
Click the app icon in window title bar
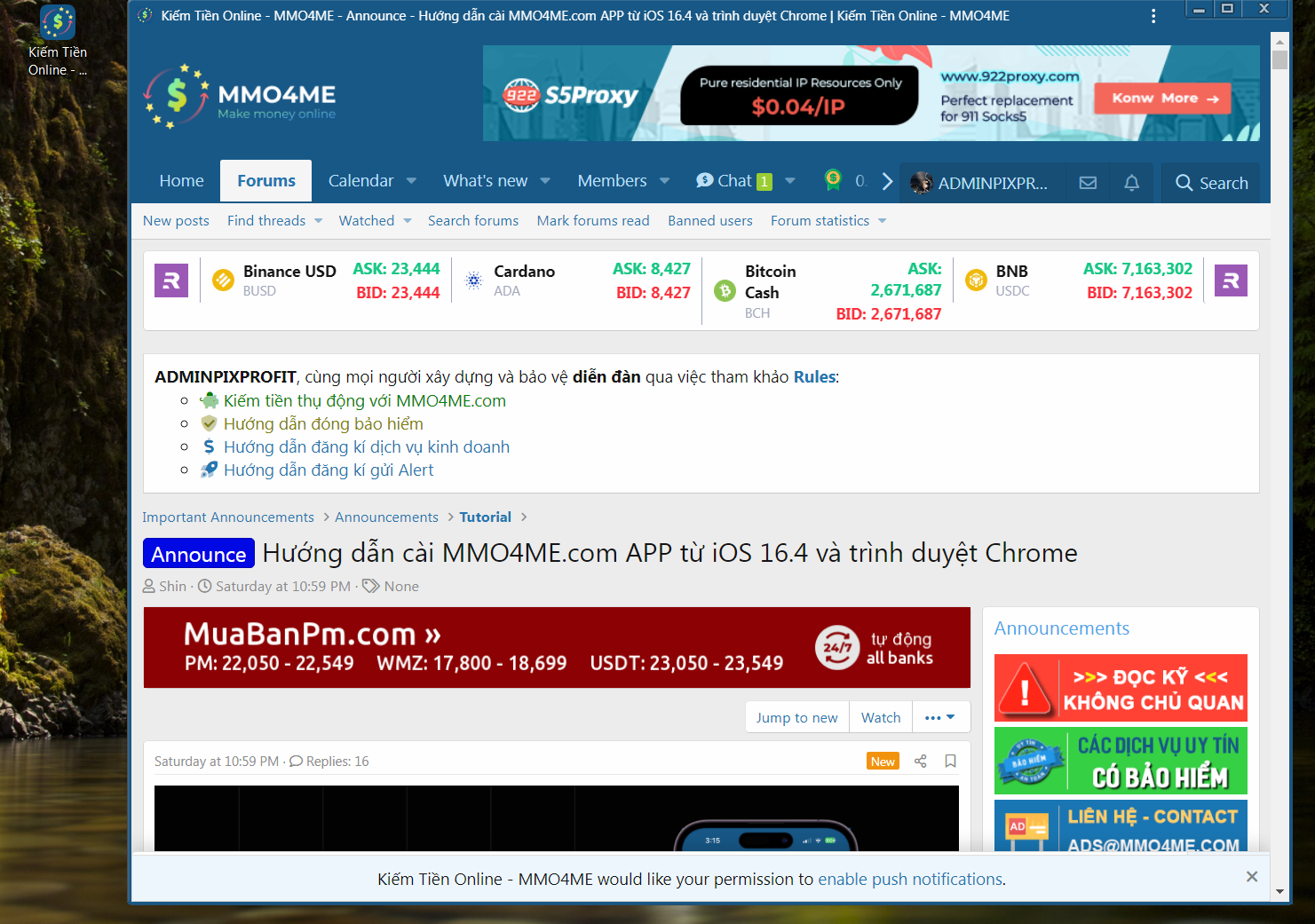click(x=146, y=16)
